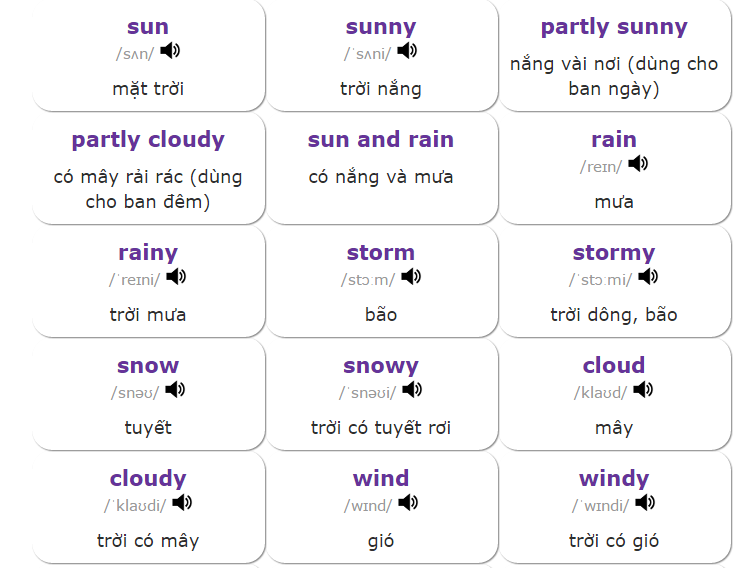Click the speaker icon beside "storm"

[411, 277]
